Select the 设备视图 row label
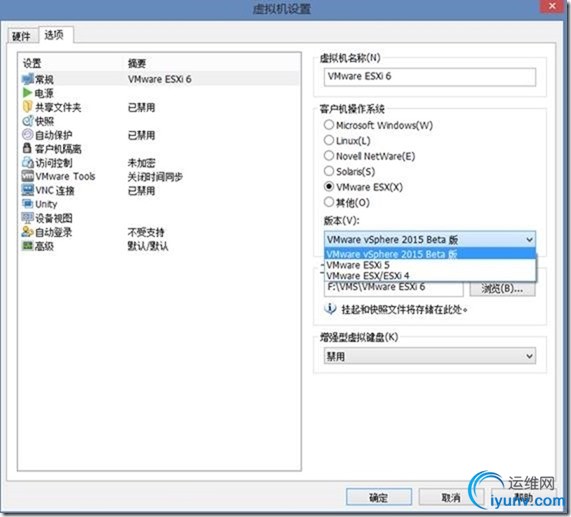Viewport: 571px width, 517px height. pos(54,218)
